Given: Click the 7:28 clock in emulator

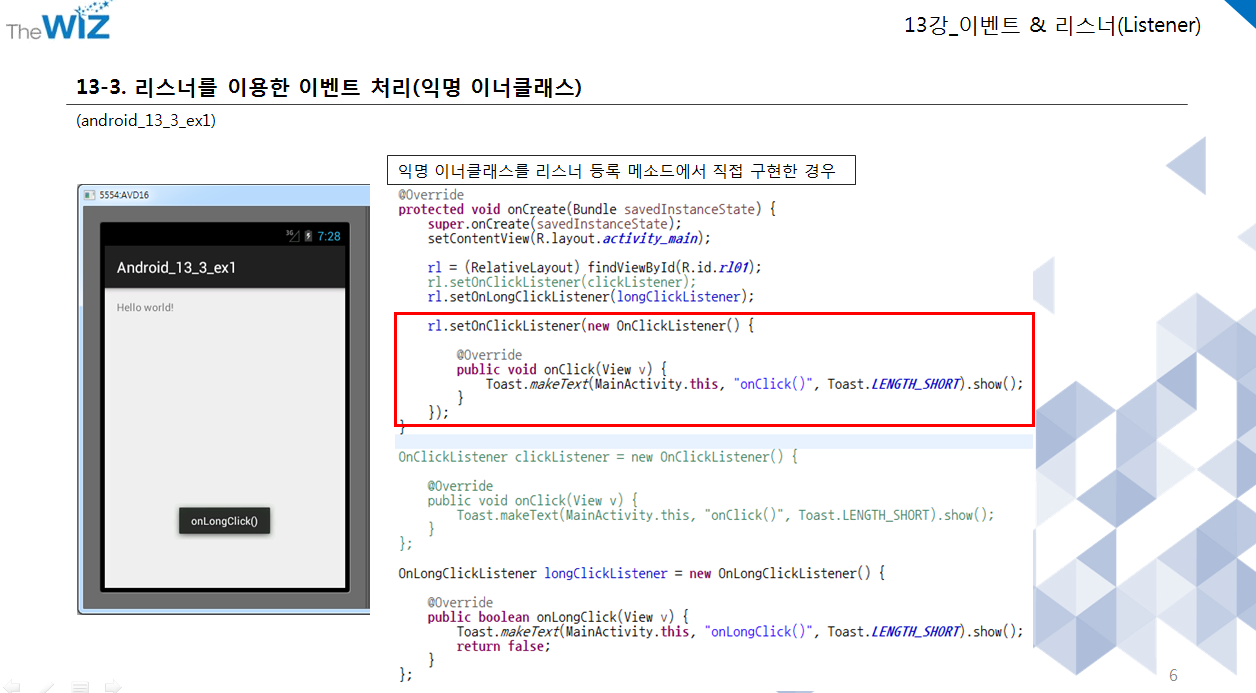Looking at the screenshot, I should (x=329, y=237).
